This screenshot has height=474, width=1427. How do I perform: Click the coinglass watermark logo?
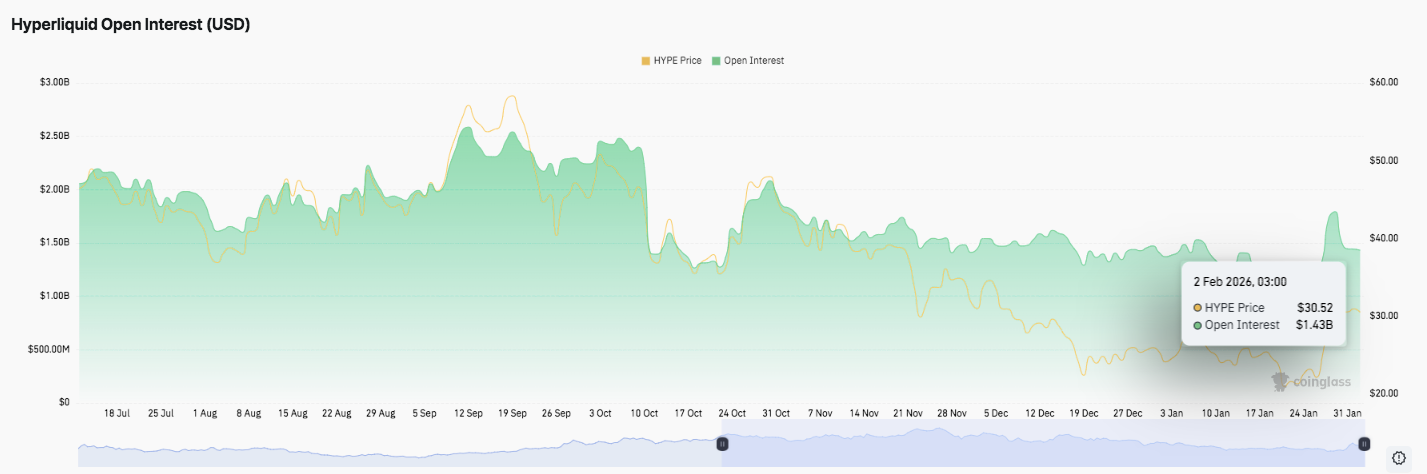coord(1310,381)
